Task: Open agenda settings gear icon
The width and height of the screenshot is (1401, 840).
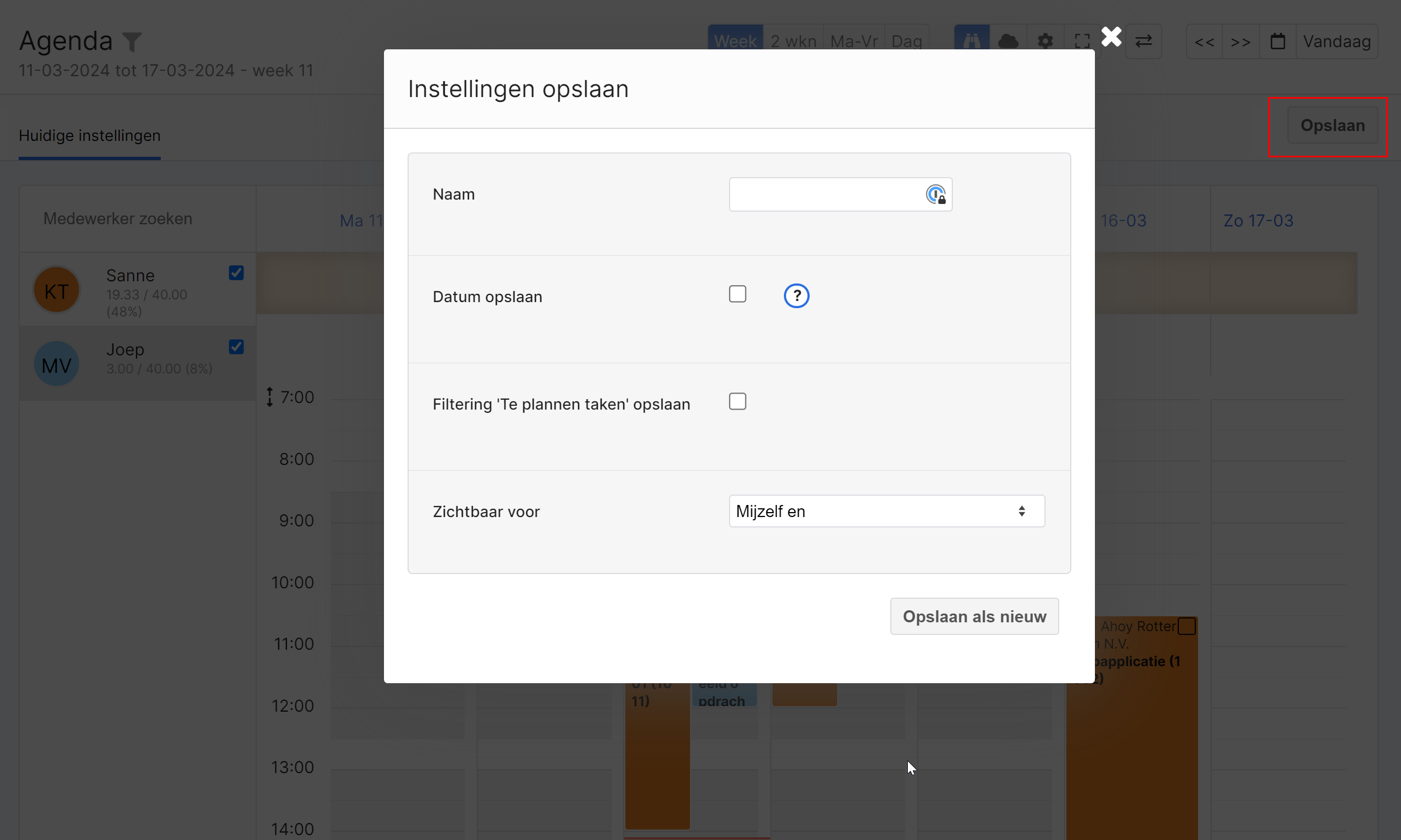Action: tap(1045, 41)
